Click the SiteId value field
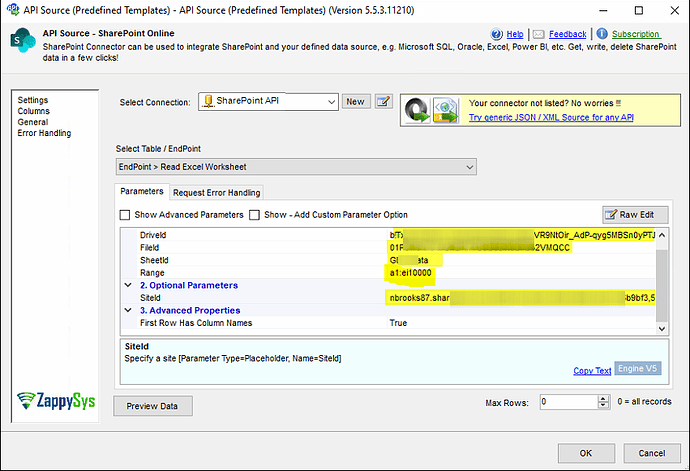This screenshot has width=690, height=471. tap(521, 298)
